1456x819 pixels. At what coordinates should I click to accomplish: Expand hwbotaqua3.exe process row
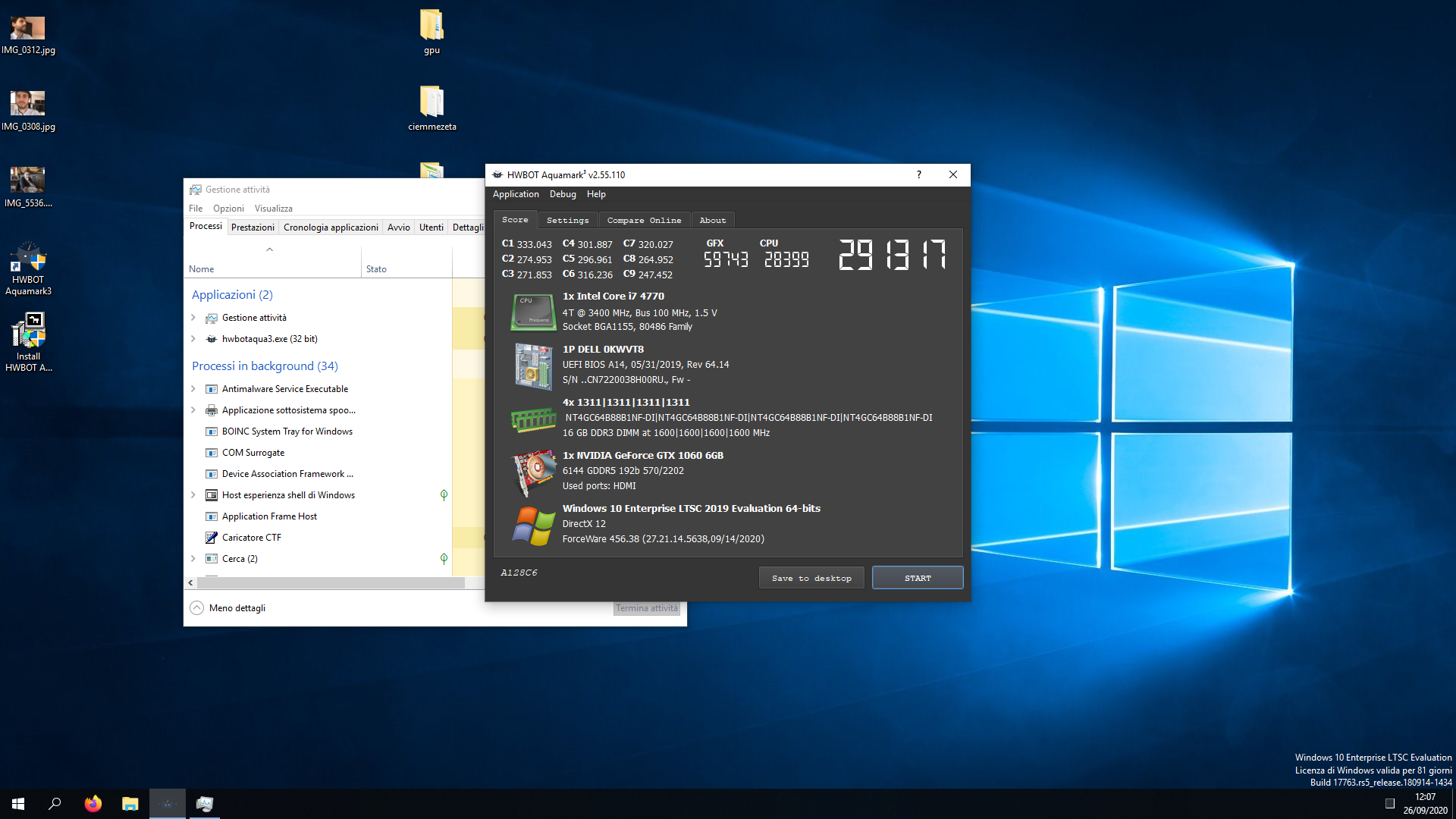(x=193, y=339)
